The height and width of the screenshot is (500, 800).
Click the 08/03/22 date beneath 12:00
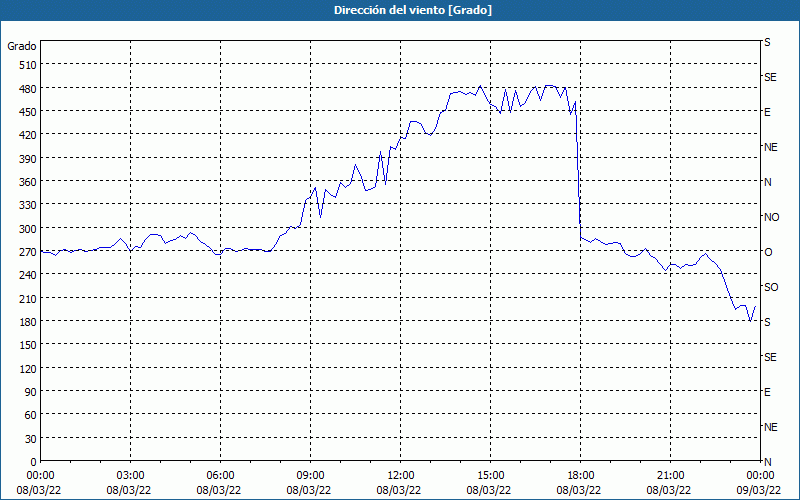point(399,490)
